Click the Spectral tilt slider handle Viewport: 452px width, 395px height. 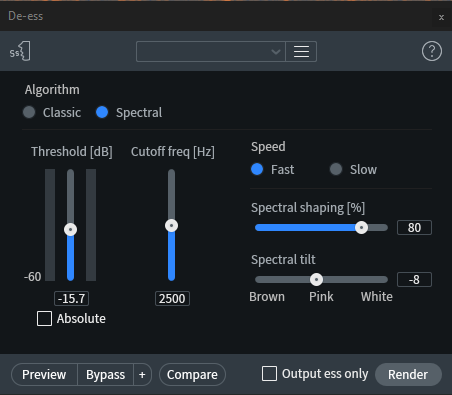point(316,279)
